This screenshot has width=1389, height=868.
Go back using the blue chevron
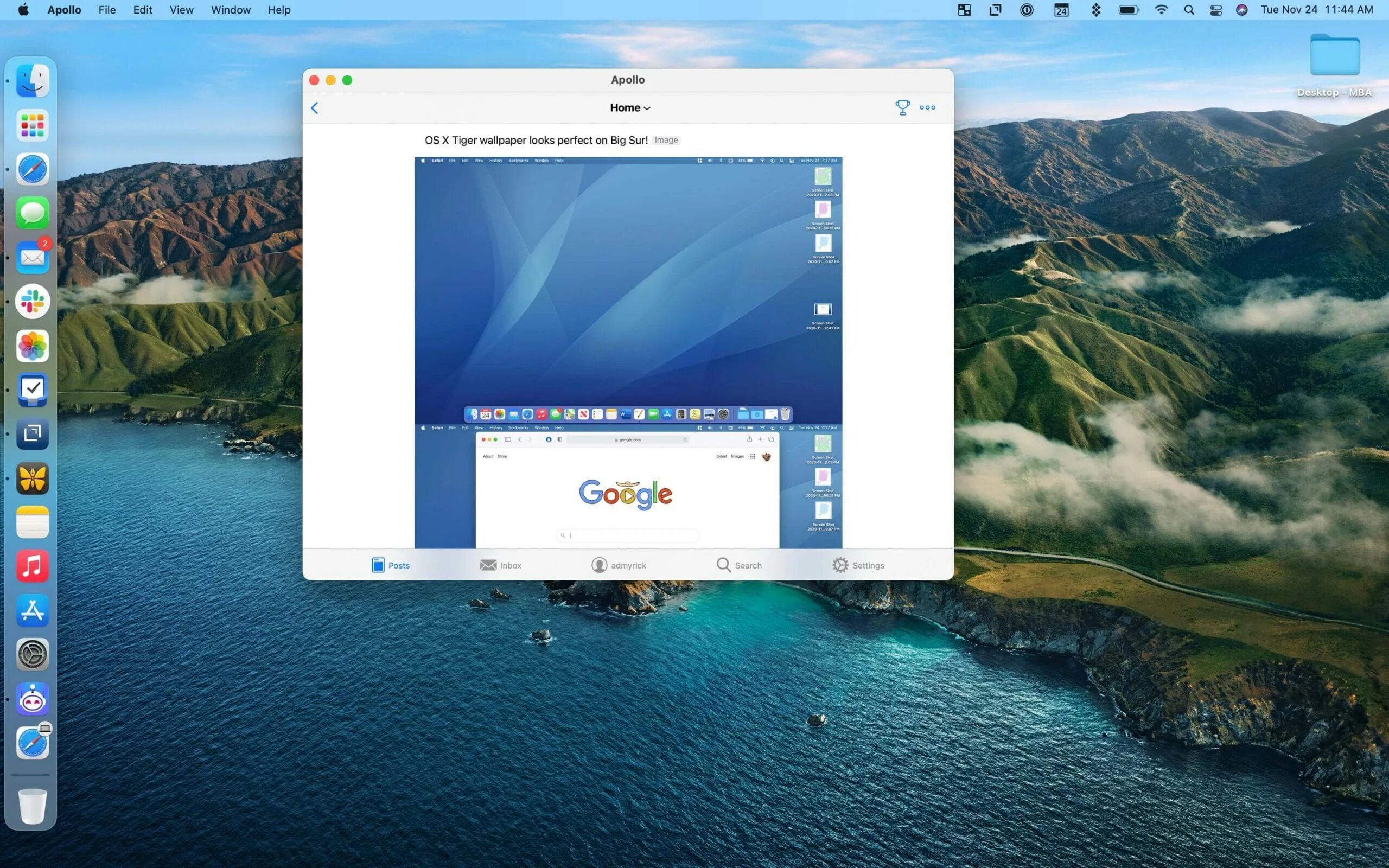(315, 108)
